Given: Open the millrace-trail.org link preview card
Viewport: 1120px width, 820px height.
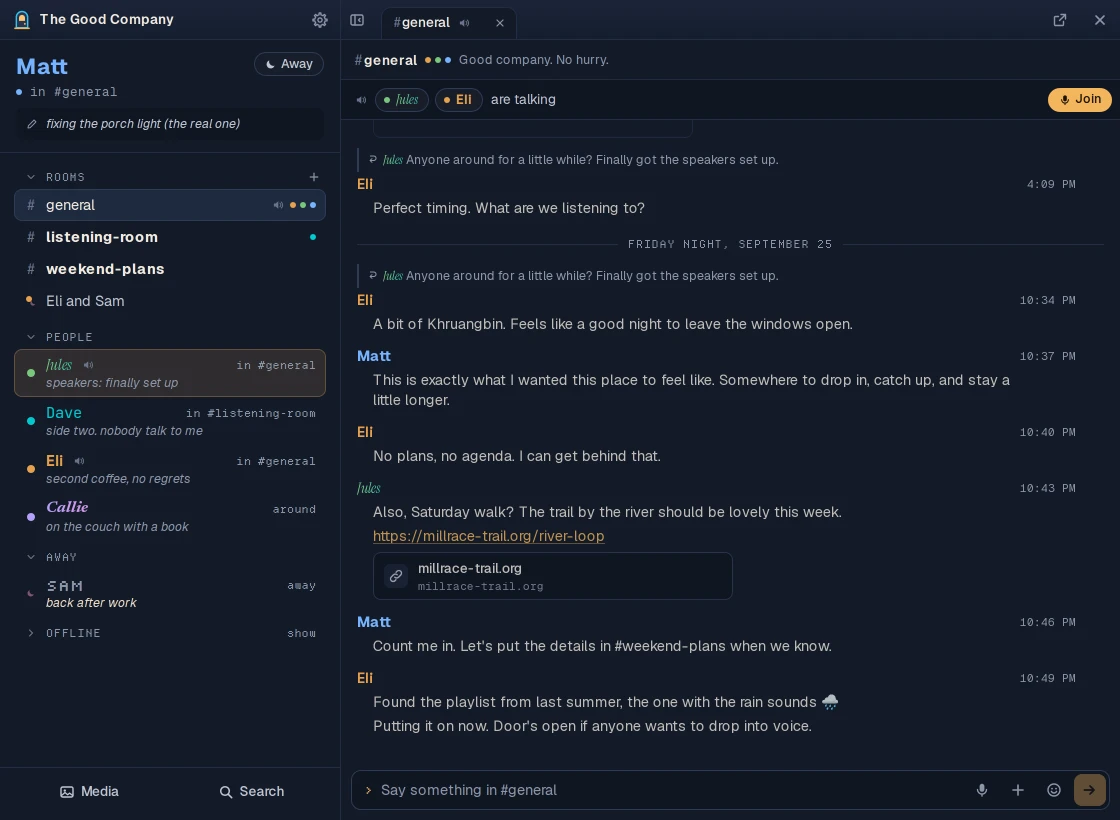Looking at the screenshot, I should click(x=552, y=576).
